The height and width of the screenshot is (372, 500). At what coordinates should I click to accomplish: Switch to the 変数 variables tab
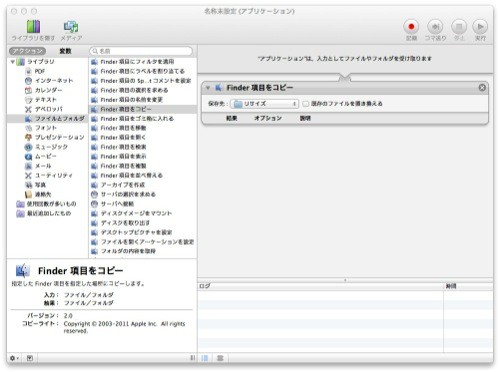65,51
